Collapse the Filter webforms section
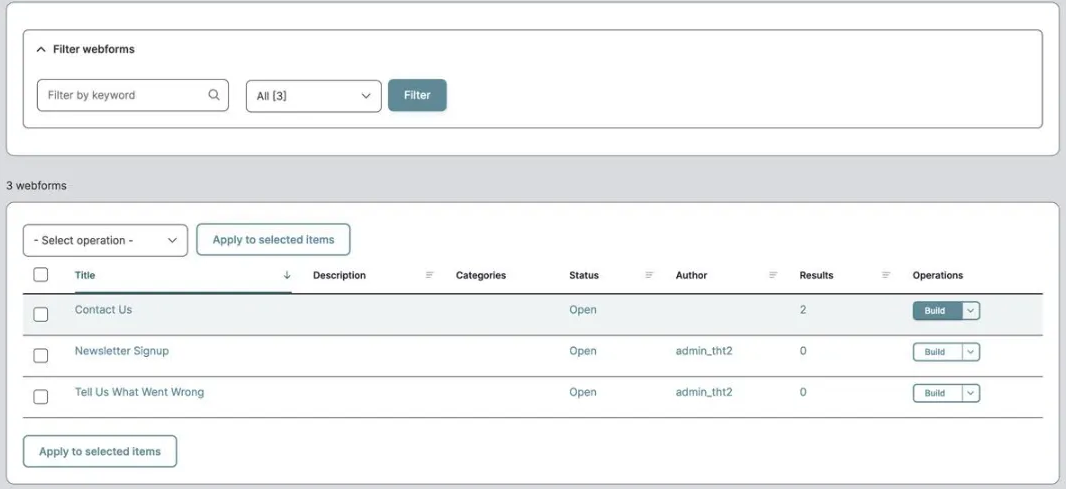Screen dimensions: 1066x489 (x=86, y=49)
